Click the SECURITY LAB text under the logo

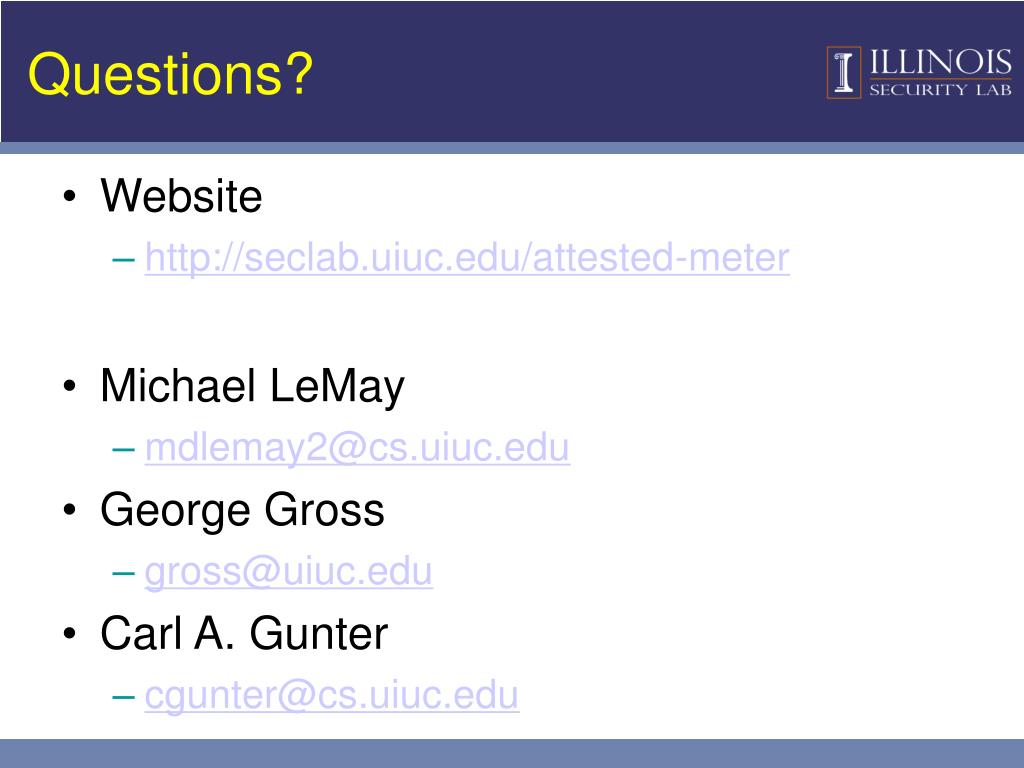940,89
